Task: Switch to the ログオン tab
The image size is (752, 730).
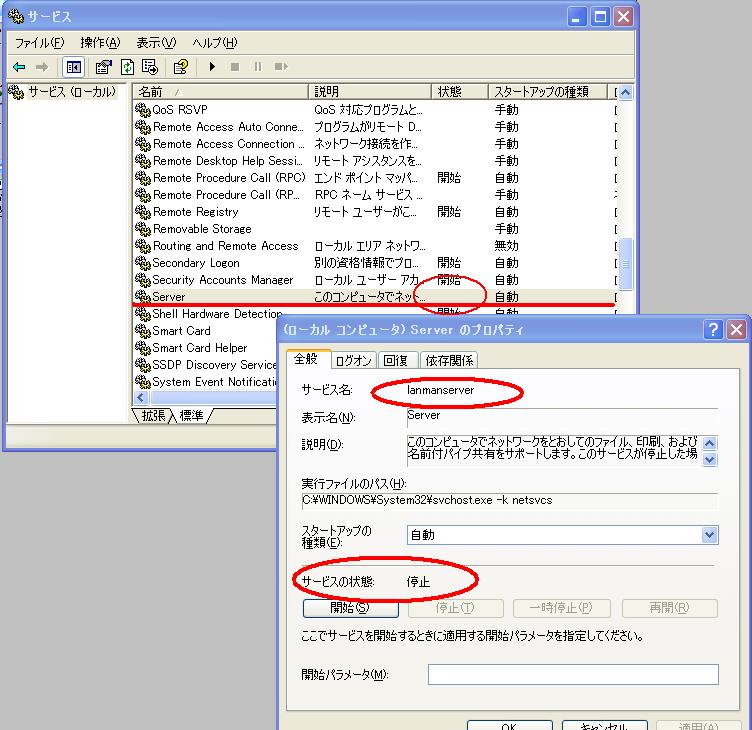Action: (353, 360)
